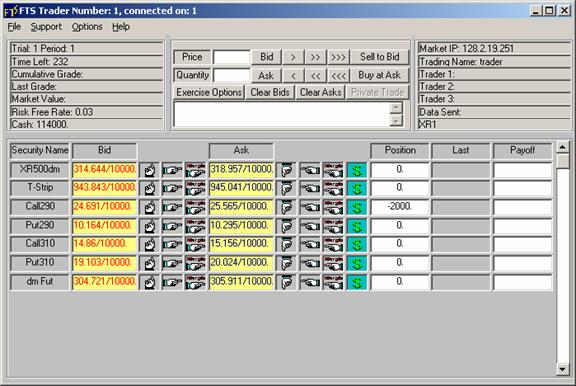The height and width of the screenshot is (386, 576).
Task: Click the plain right-pointing hand in the Call290 row
Action: [172, 208]
